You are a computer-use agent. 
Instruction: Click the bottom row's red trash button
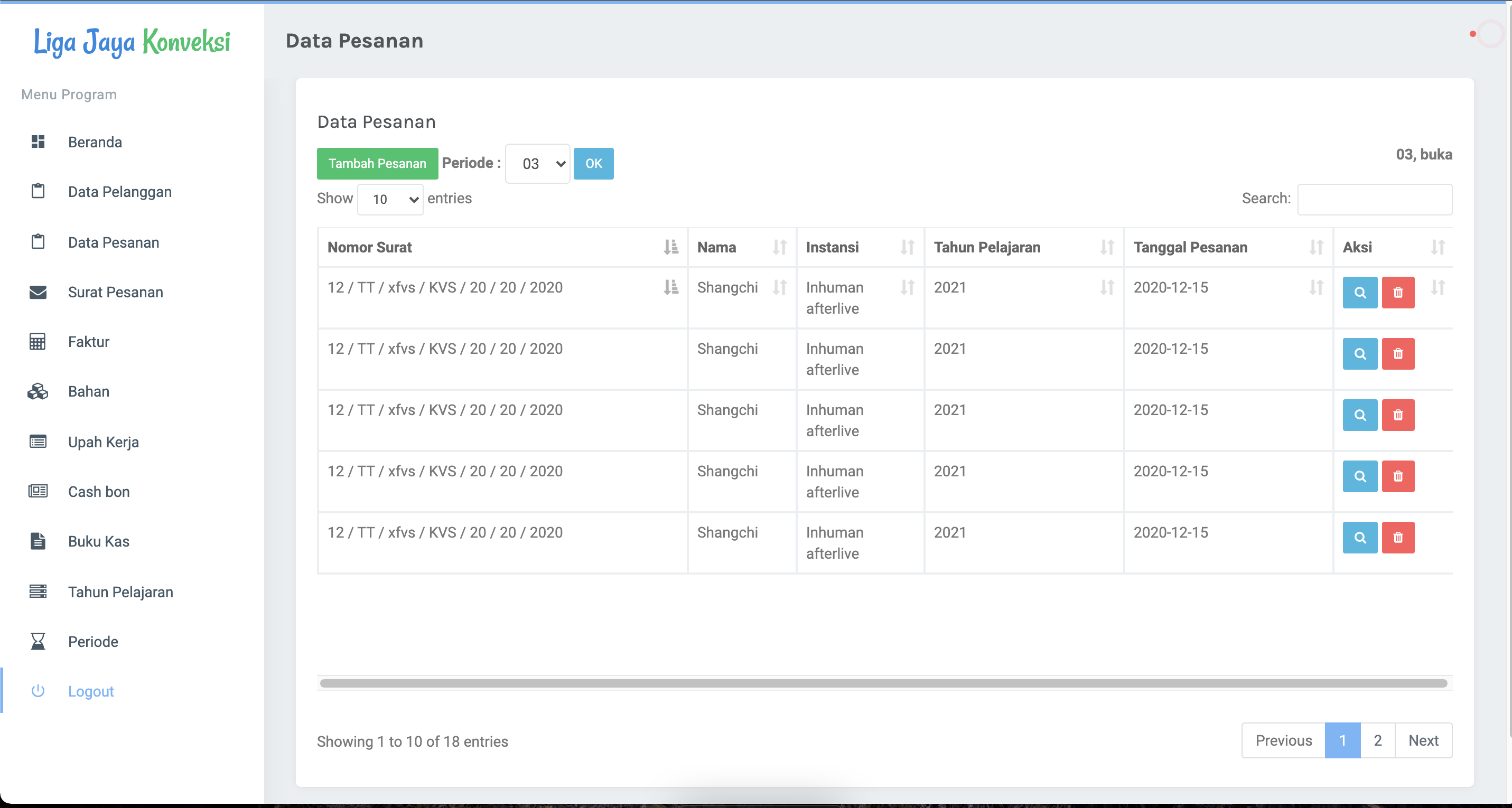[x=1398, y=538]
